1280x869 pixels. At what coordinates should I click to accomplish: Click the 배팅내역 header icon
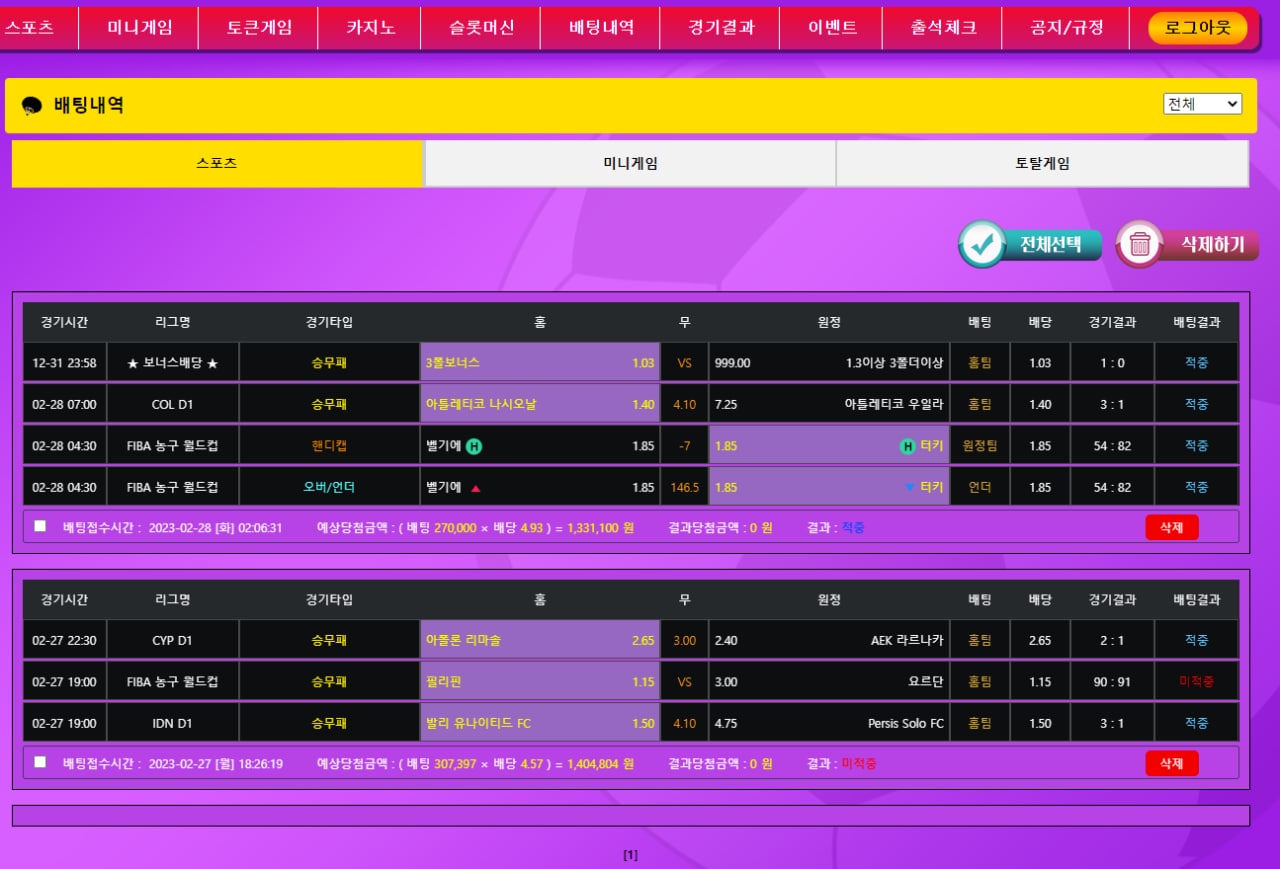(x=31, y=106)
